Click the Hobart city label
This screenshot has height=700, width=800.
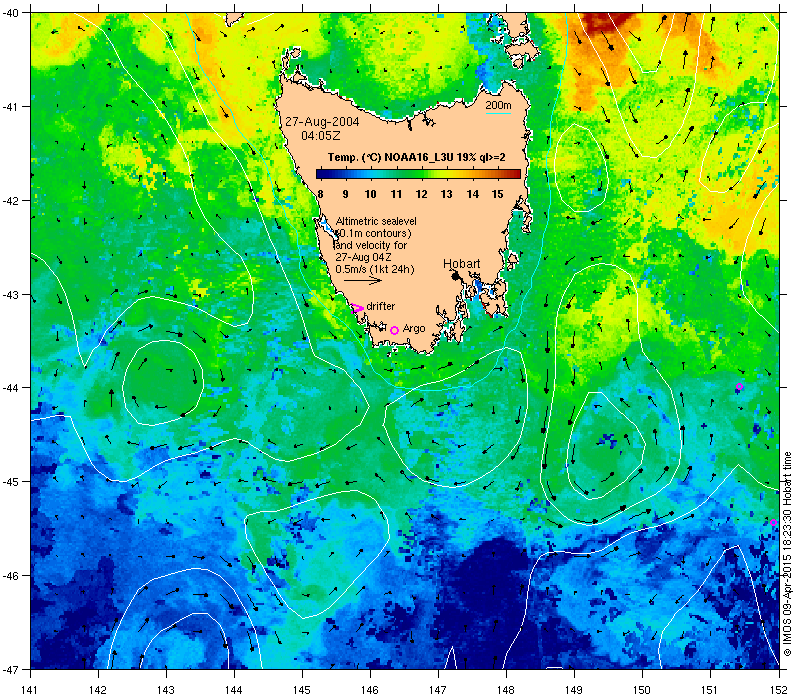click(461, 264)
